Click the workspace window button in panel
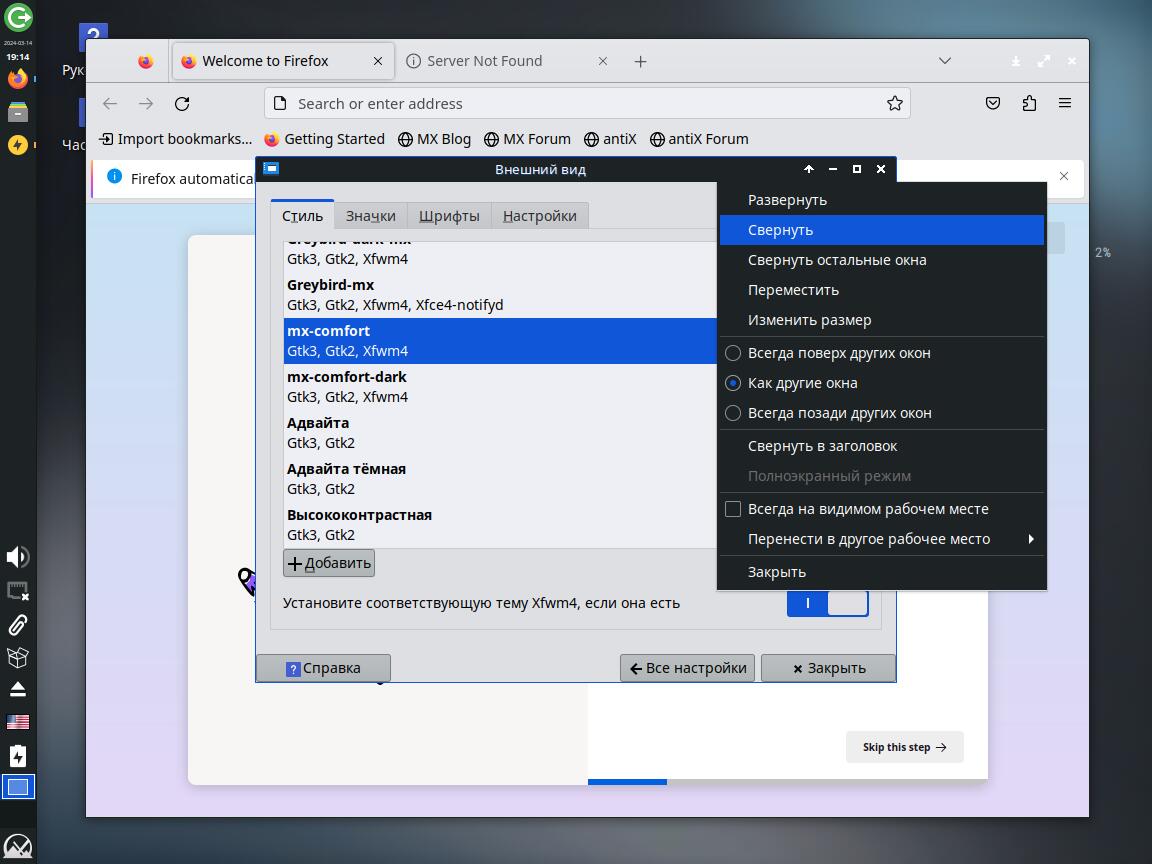 tap(18, 787)
